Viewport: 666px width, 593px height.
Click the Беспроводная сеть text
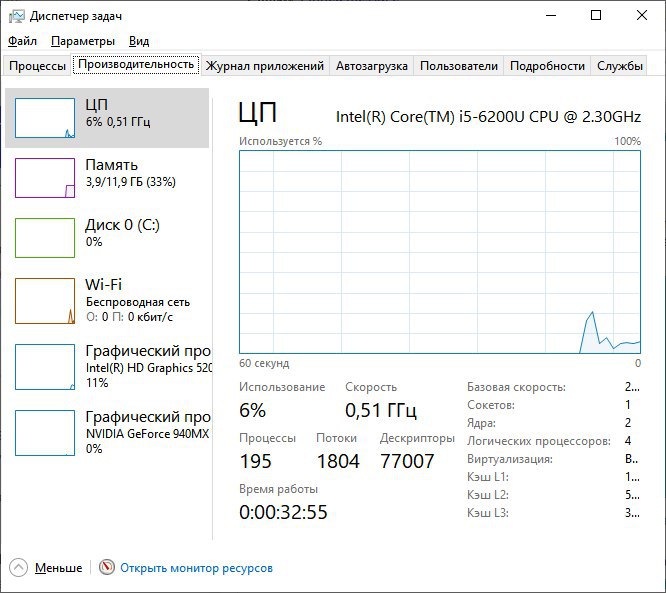point(138,302)
